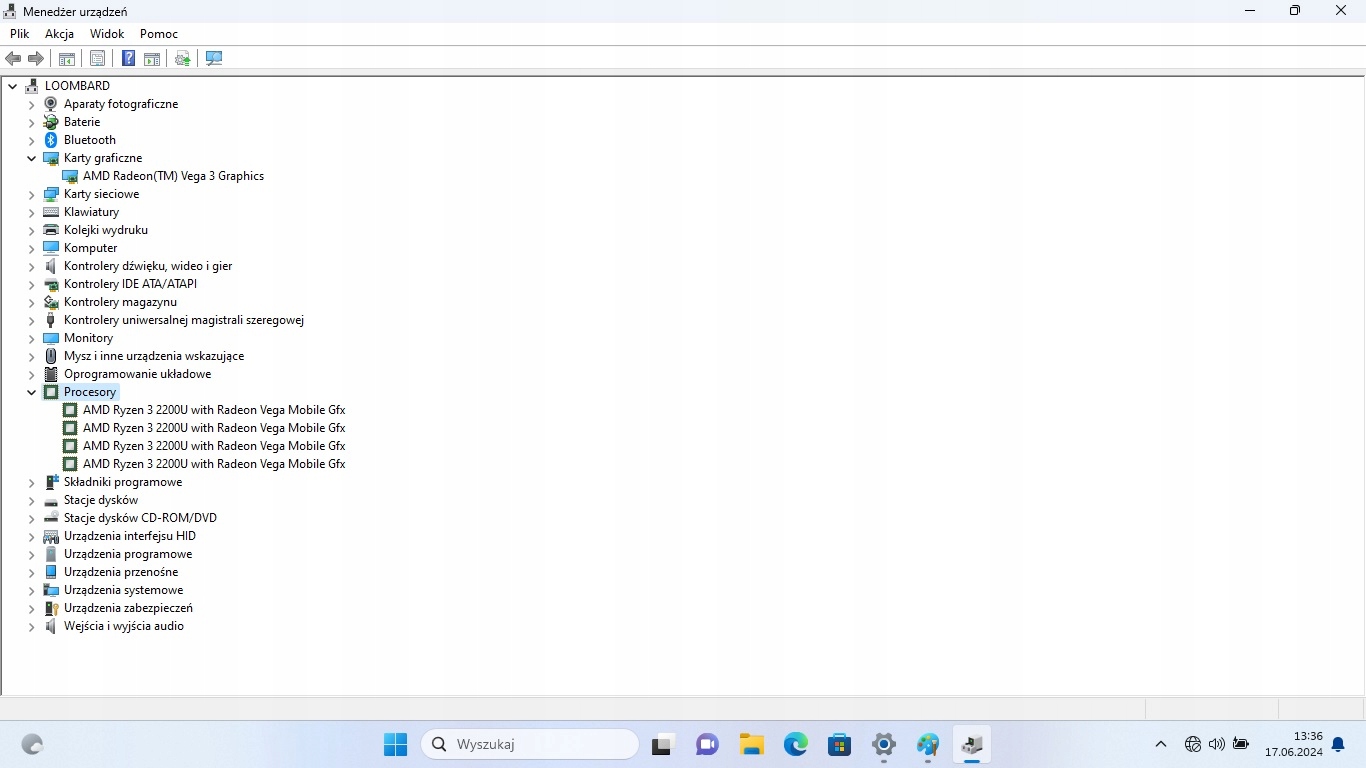Expand Wejścia i wyjścia audio category
Screen dimensions: 1366x768
(32, 626)
